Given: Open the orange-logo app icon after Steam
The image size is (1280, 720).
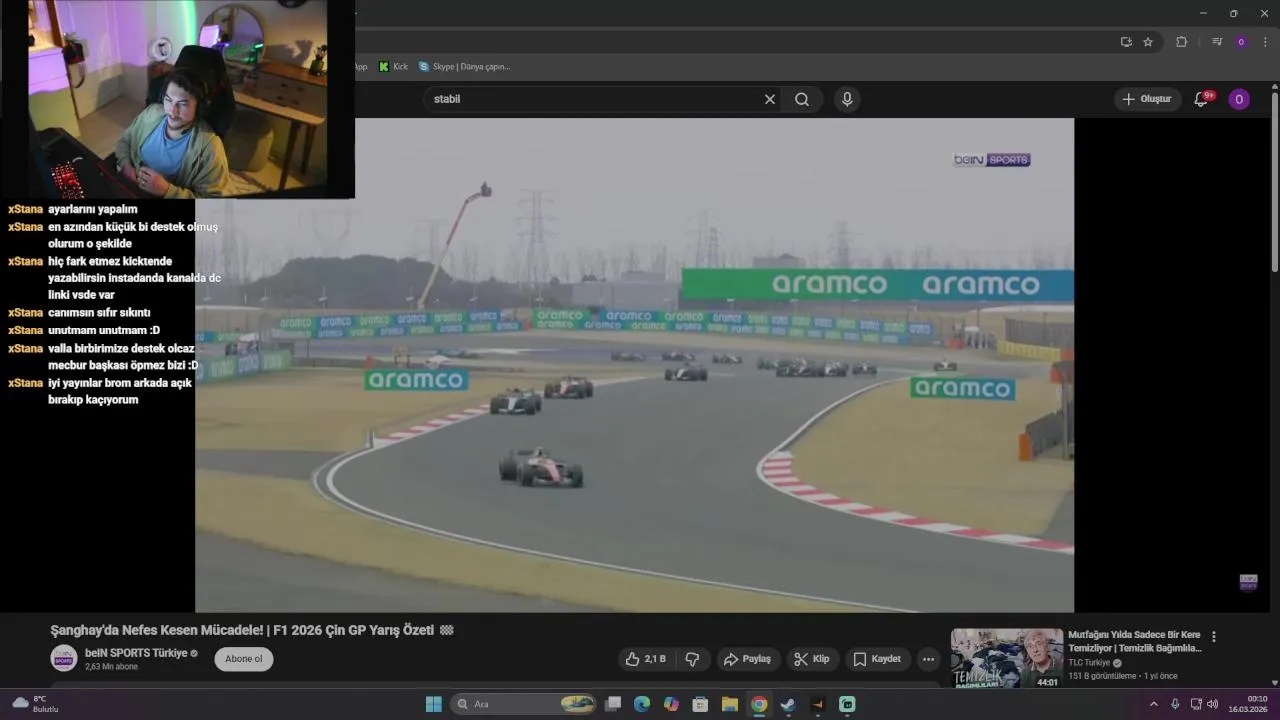Looking at the screenshot, I should point(817,704).
